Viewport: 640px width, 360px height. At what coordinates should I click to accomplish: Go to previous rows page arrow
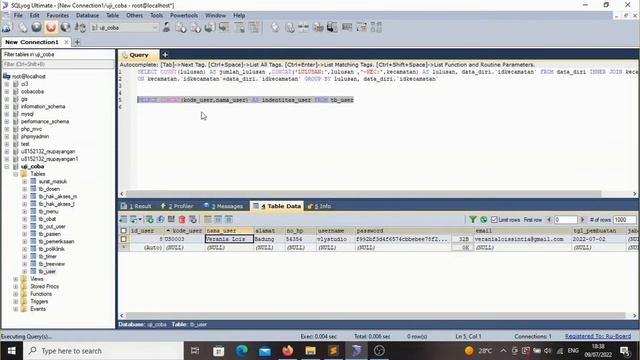[549, 220]
